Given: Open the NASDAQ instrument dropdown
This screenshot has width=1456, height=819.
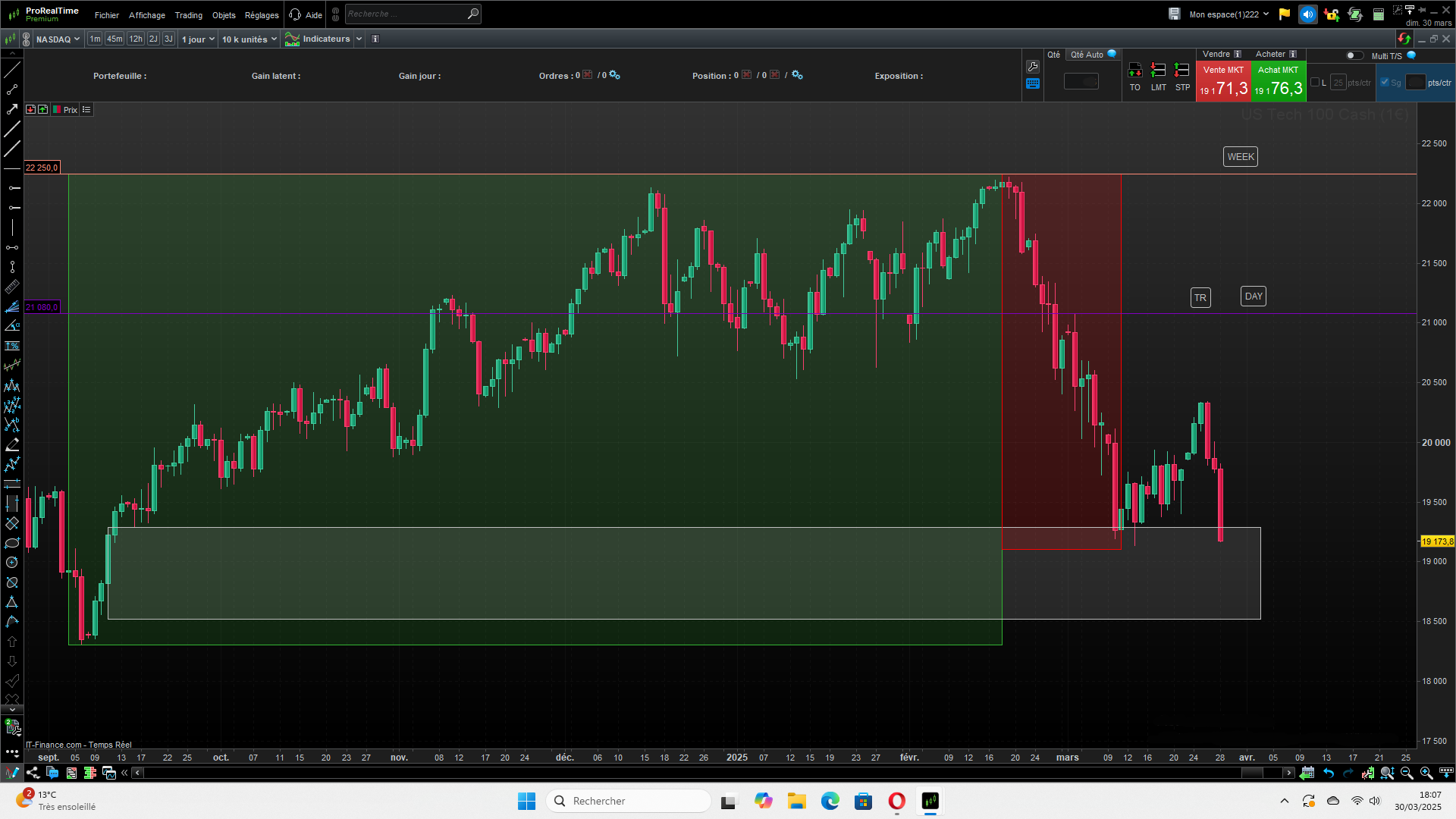Looking at the screenshot, I should pos(58,39).
